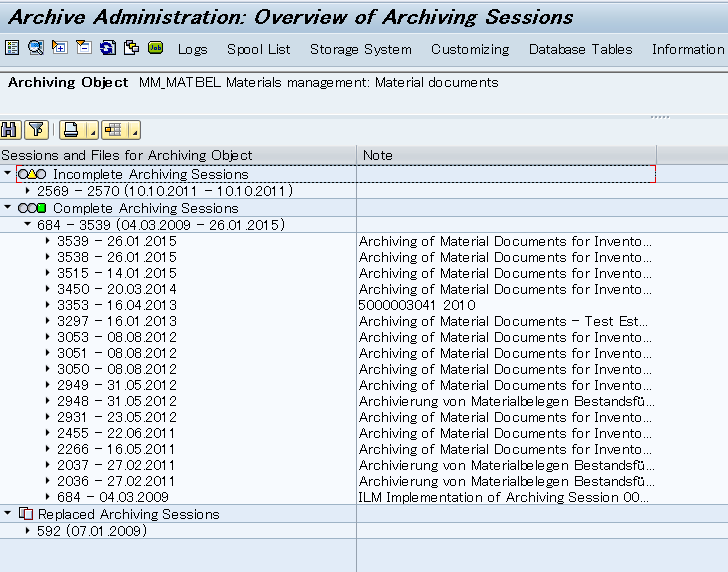
Task: Collapse Incomplete Archiving Sessions node
Action: 7,173
